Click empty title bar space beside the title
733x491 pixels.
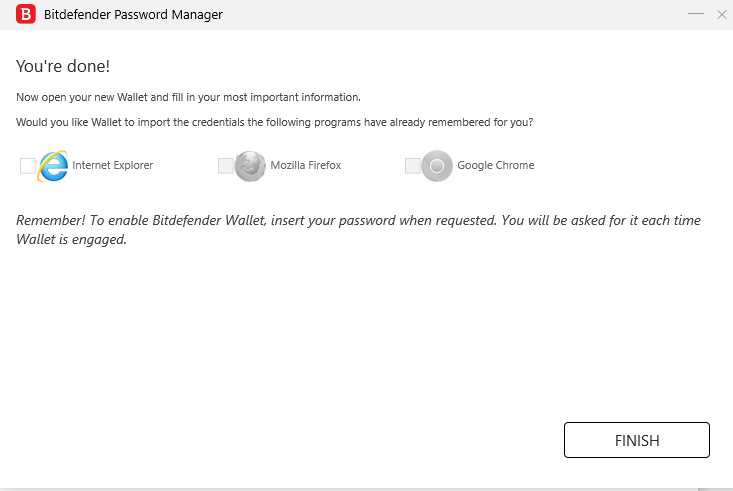[x=450, y=15]
